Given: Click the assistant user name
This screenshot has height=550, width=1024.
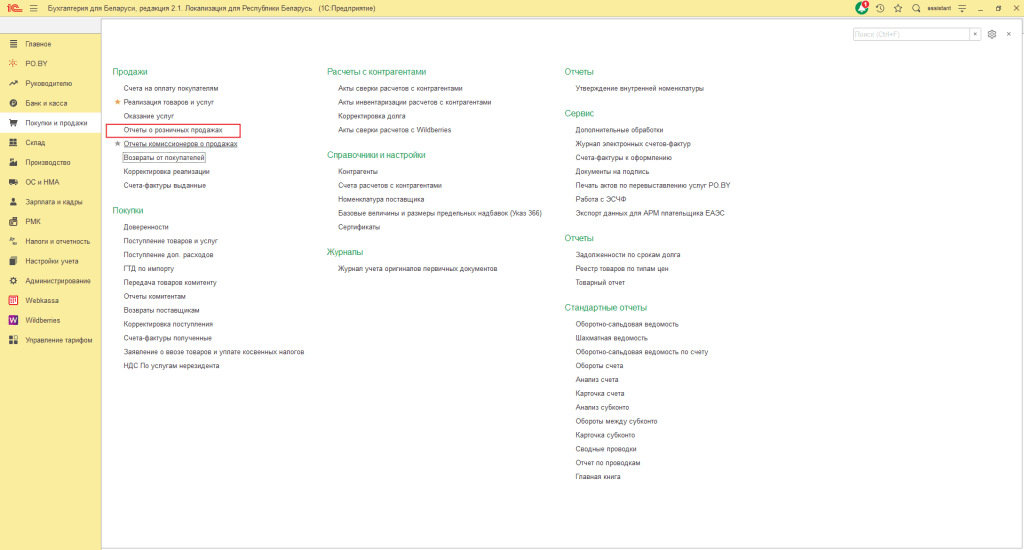Looking at the screenshot, I should coord(939,8).
